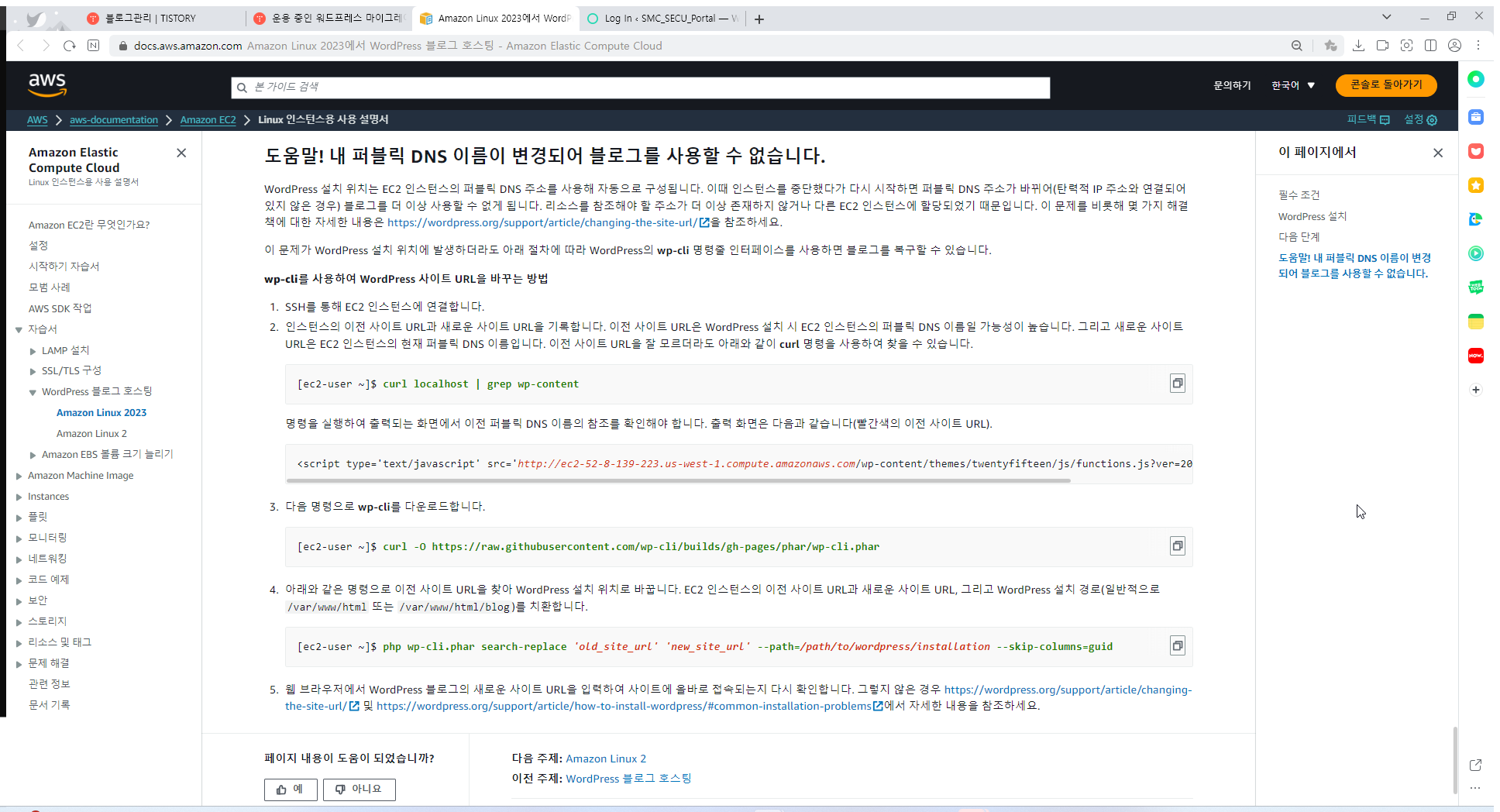Expand the SSL/TLS 구성 tree item

[x=33, y=371]
